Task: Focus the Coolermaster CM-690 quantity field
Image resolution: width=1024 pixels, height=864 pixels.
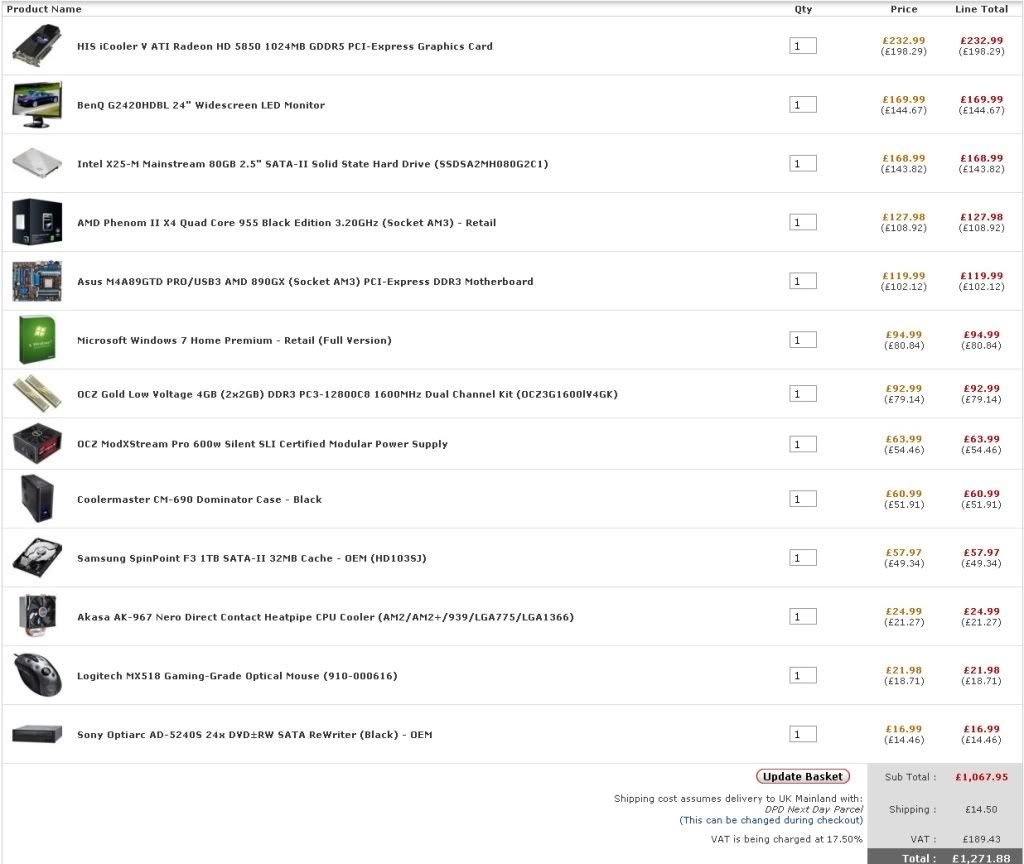Action: click(x=803, y=499)
